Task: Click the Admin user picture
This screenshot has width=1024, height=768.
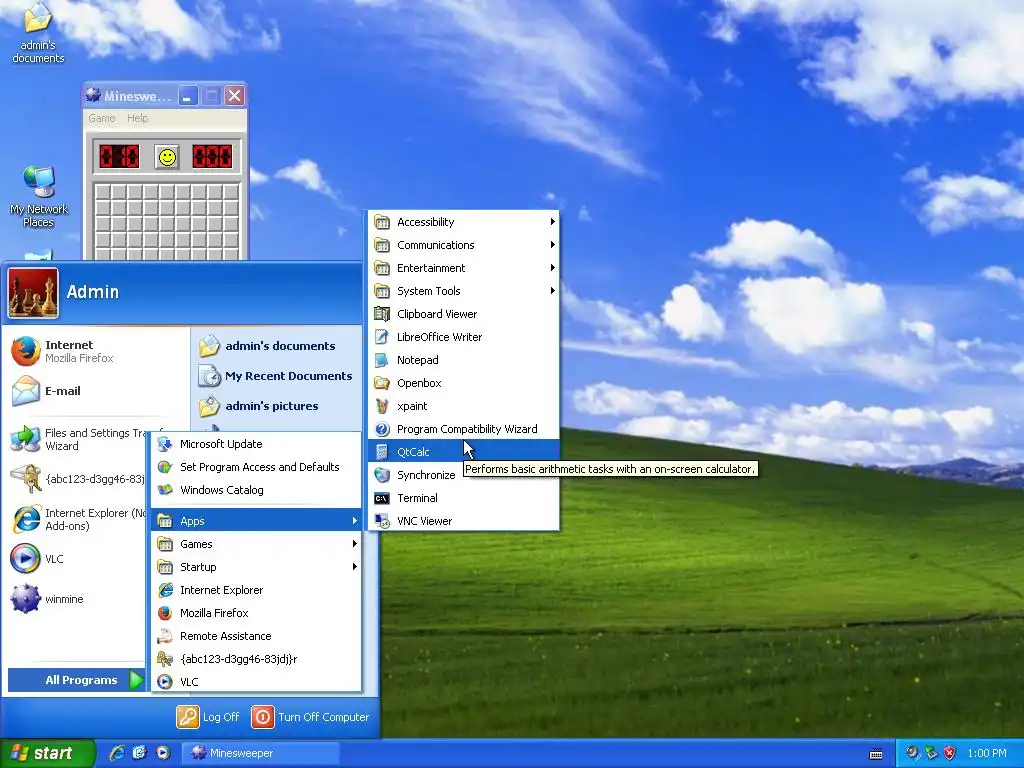Action: click(x=33, y=293)
